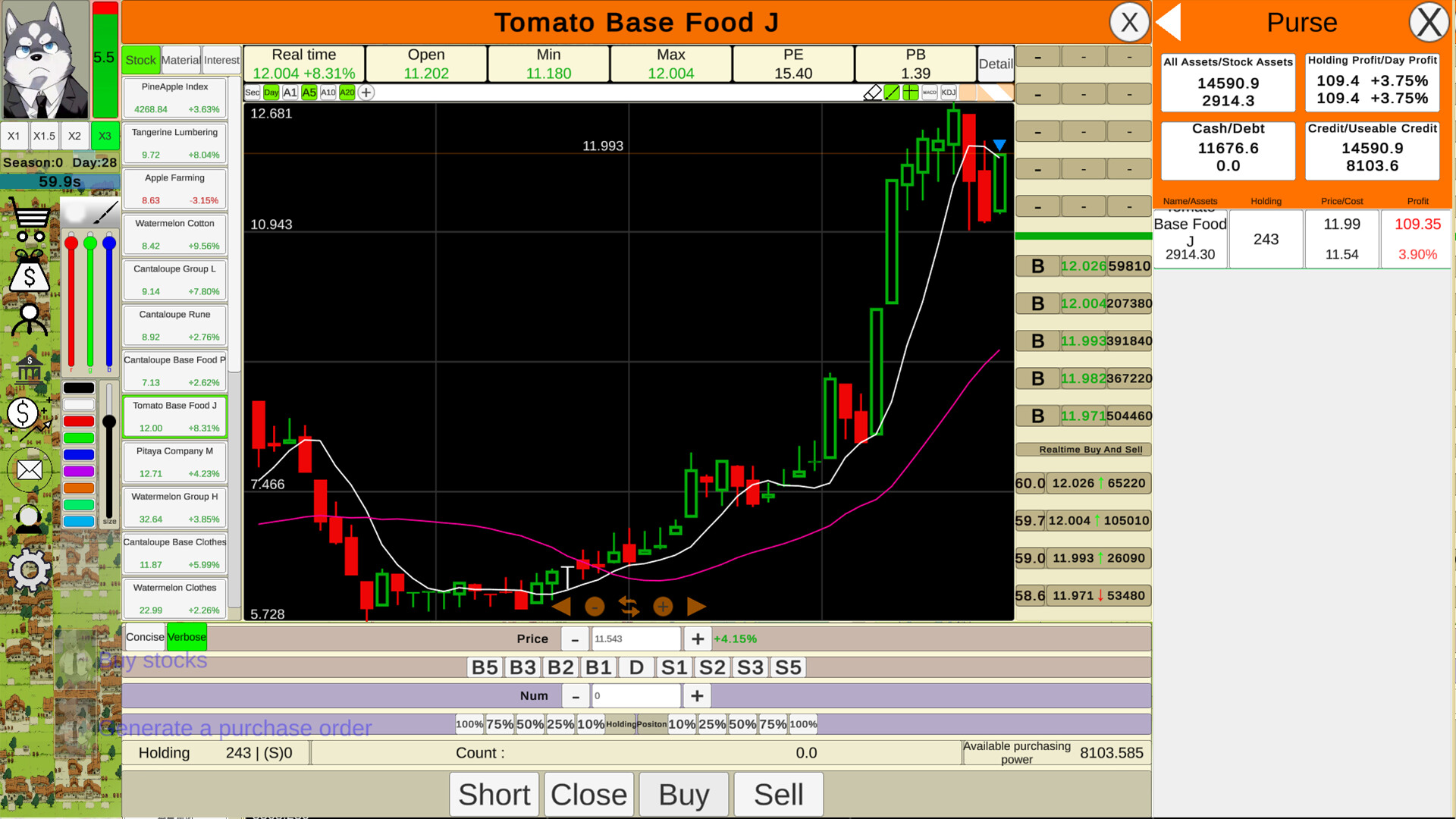This screenshot has height=819, width=1456.
Task: Toggle the KDJ indicator on the chart
Action: [948, 93]
